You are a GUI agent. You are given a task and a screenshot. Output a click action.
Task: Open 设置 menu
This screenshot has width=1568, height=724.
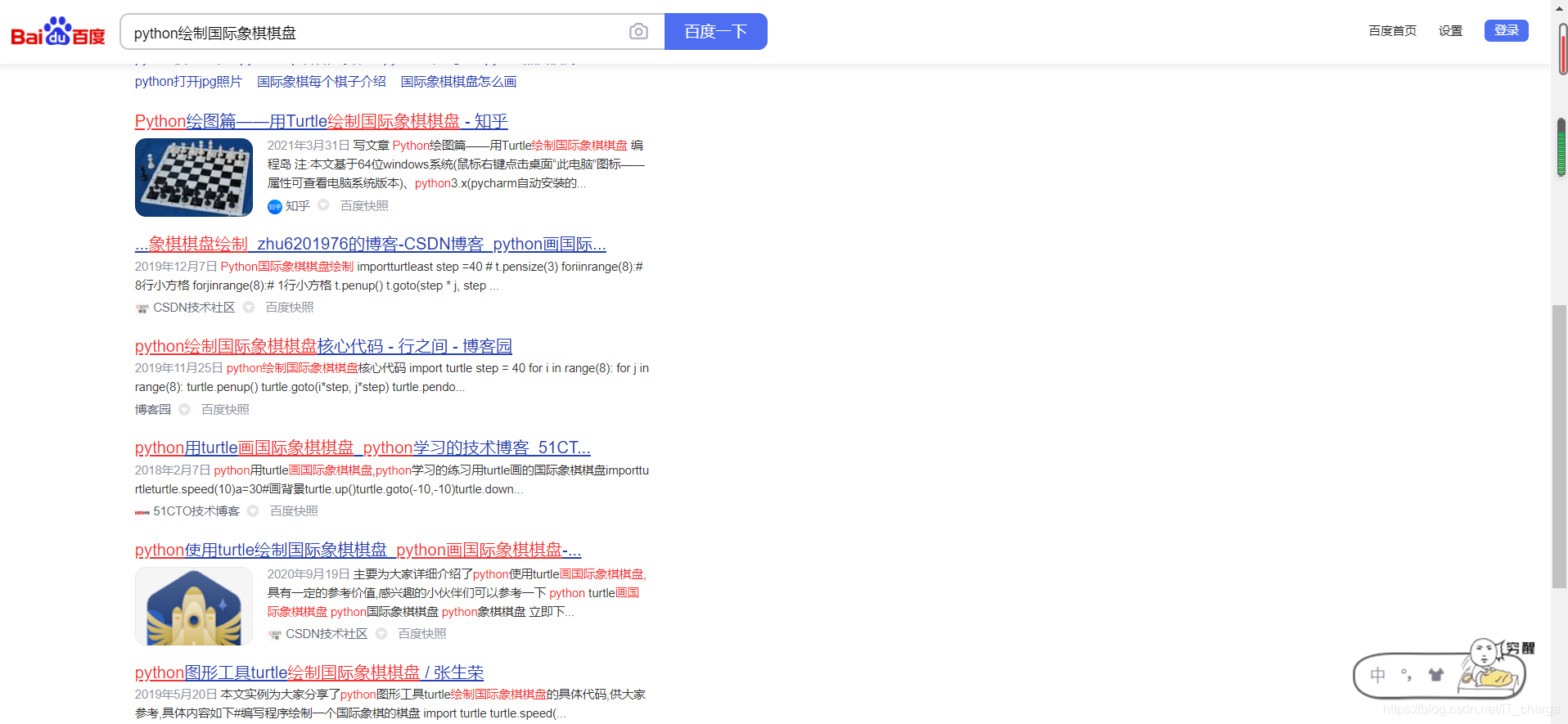(1450, 31)
